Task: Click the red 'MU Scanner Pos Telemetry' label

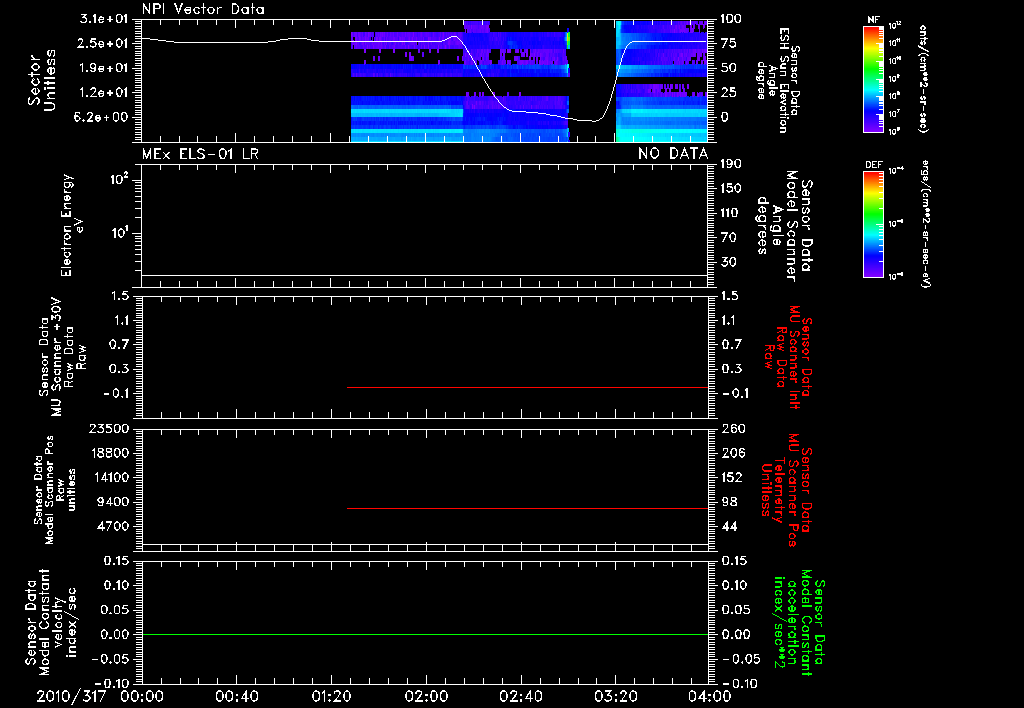Action: (786, 491)
